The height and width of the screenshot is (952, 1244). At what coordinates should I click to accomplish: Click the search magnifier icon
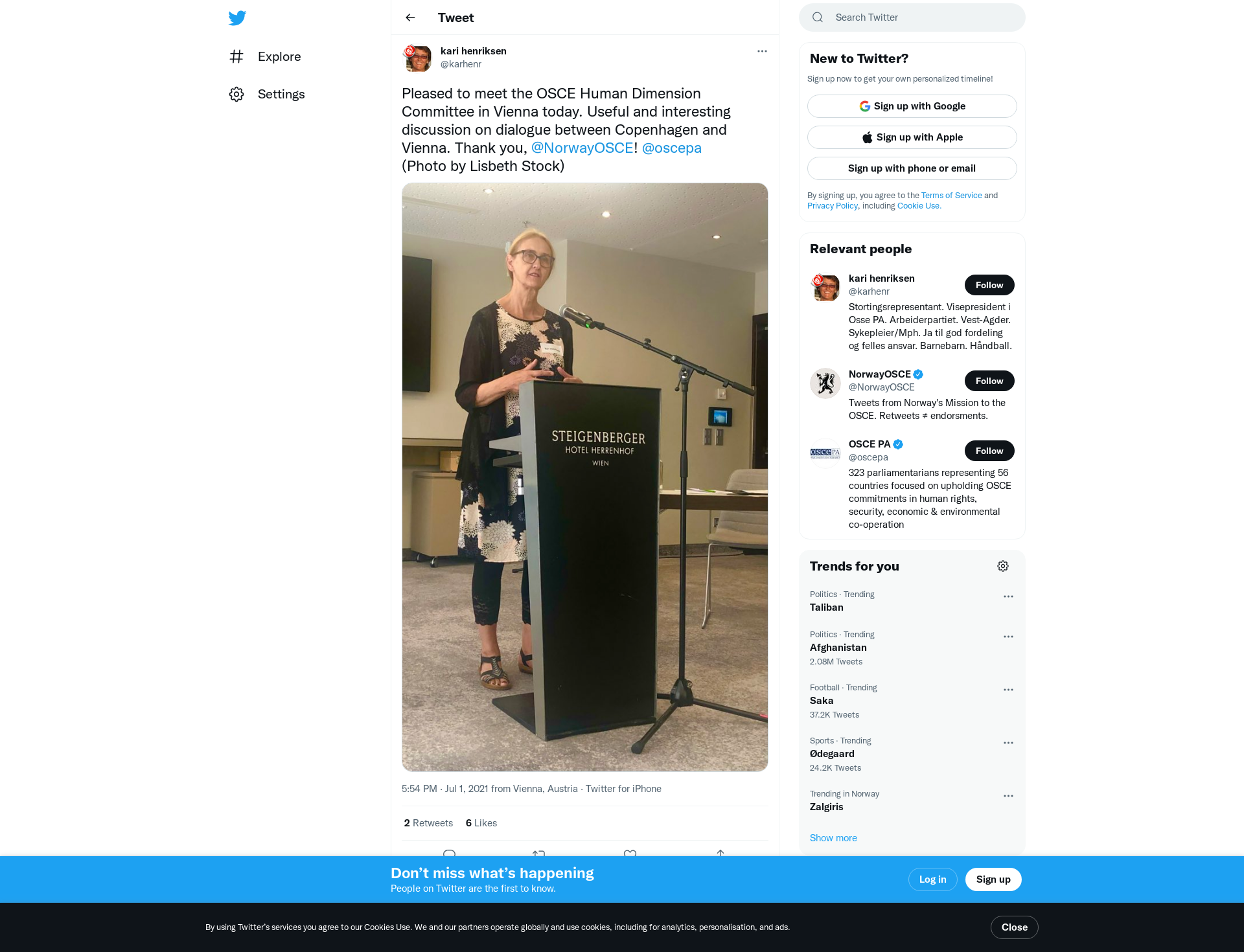(818, 17)
